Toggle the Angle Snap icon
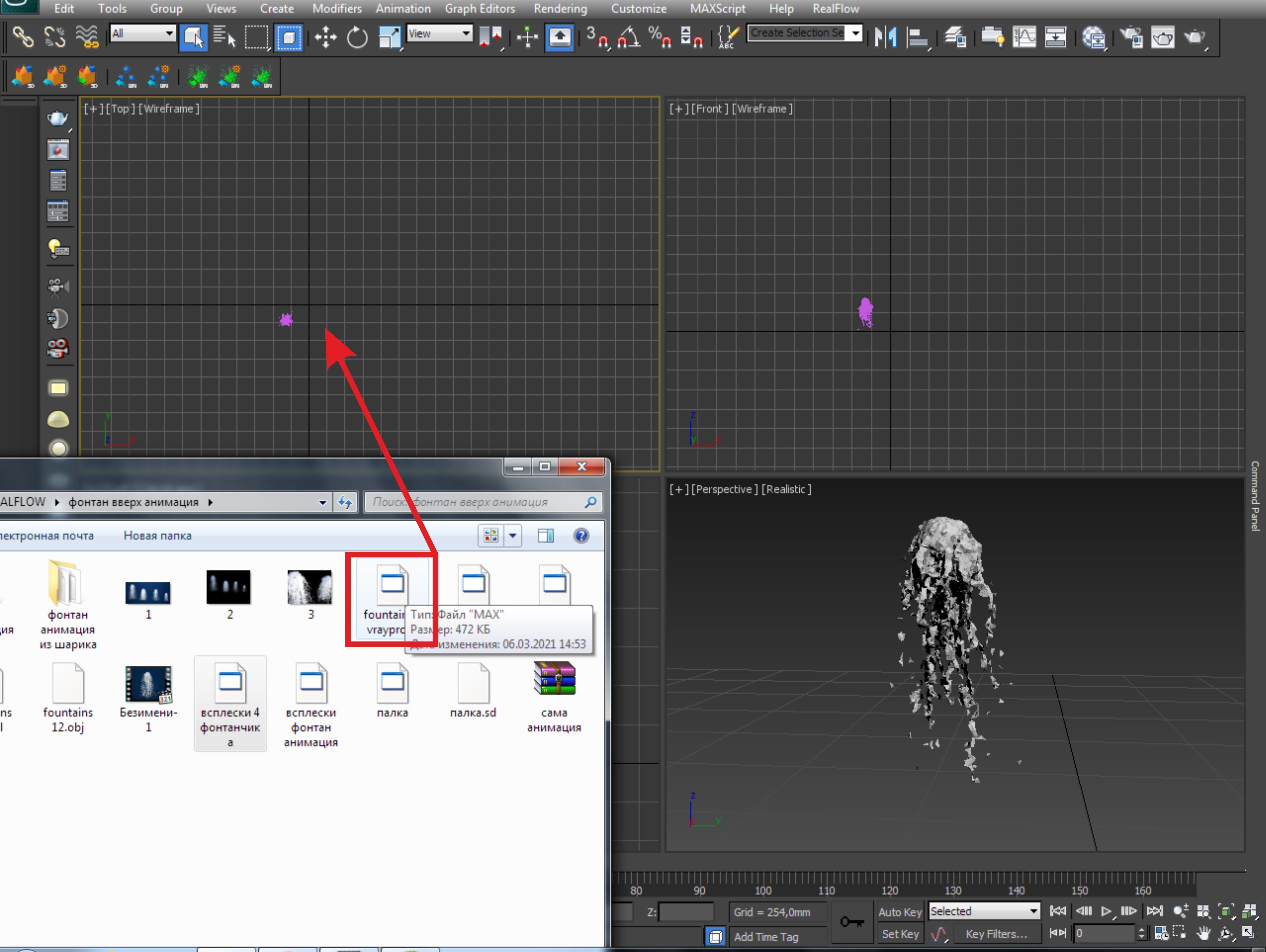This screenshot has width=1266, height=952. click(x=628, y=38)
